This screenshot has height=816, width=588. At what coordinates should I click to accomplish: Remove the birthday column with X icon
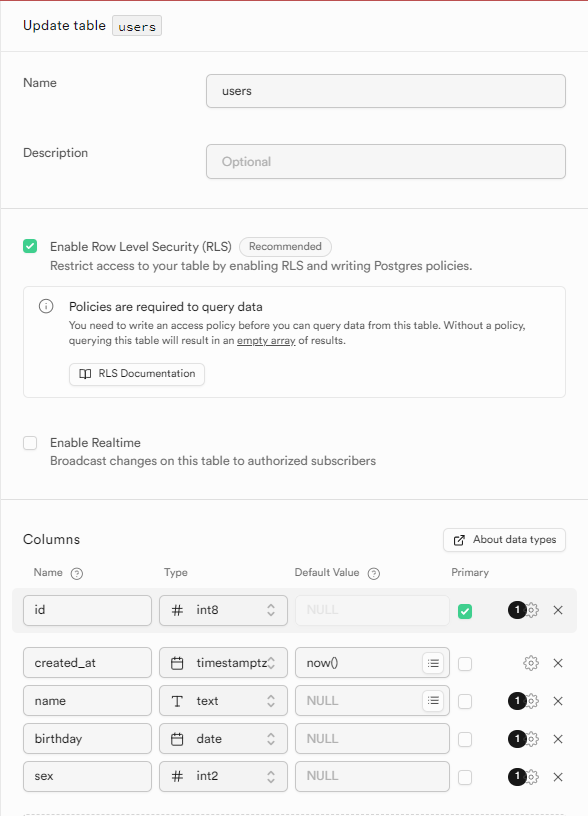tap(558, 739)
